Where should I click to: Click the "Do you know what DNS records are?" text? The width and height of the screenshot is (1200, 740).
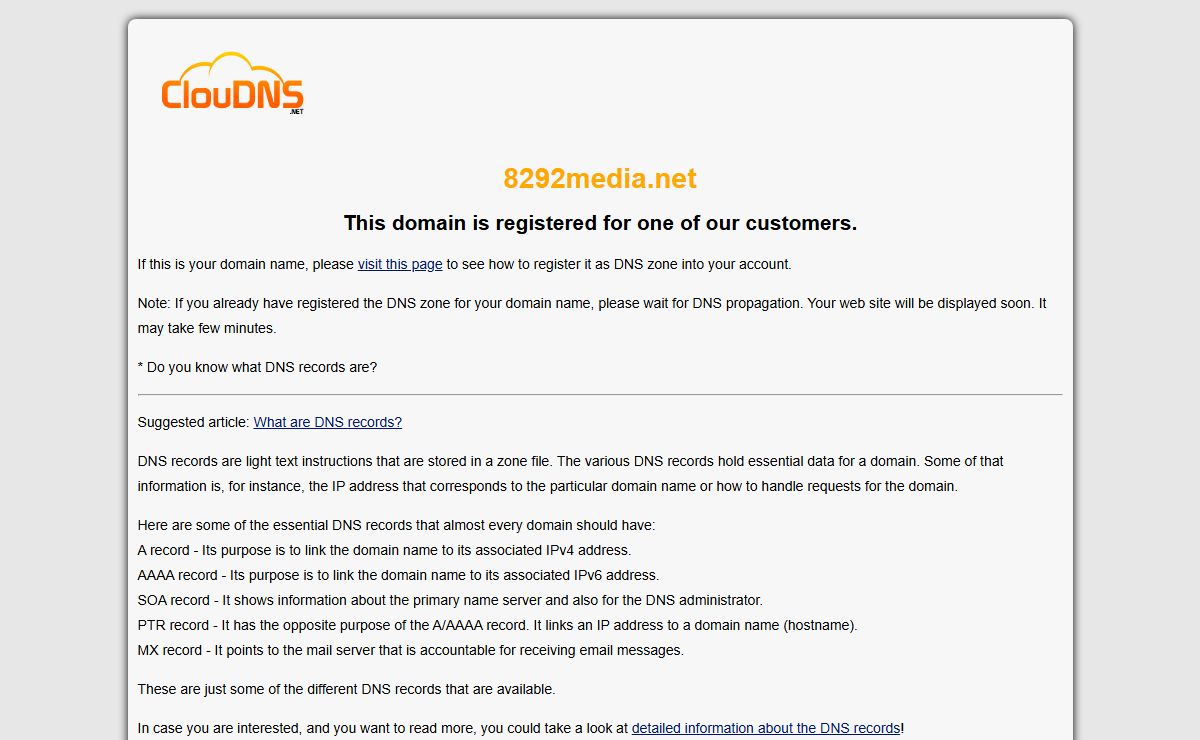257,367
